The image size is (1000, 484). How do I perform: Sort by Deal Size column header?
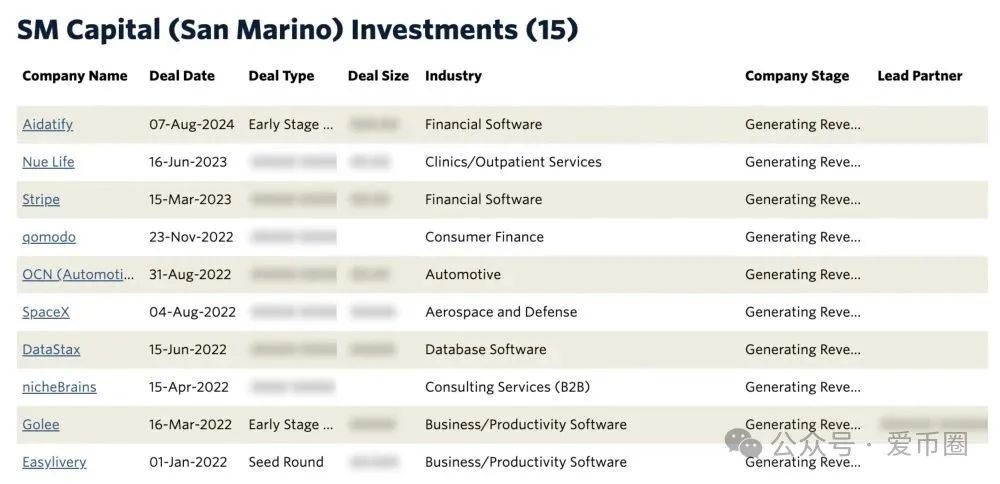[378, 76]
